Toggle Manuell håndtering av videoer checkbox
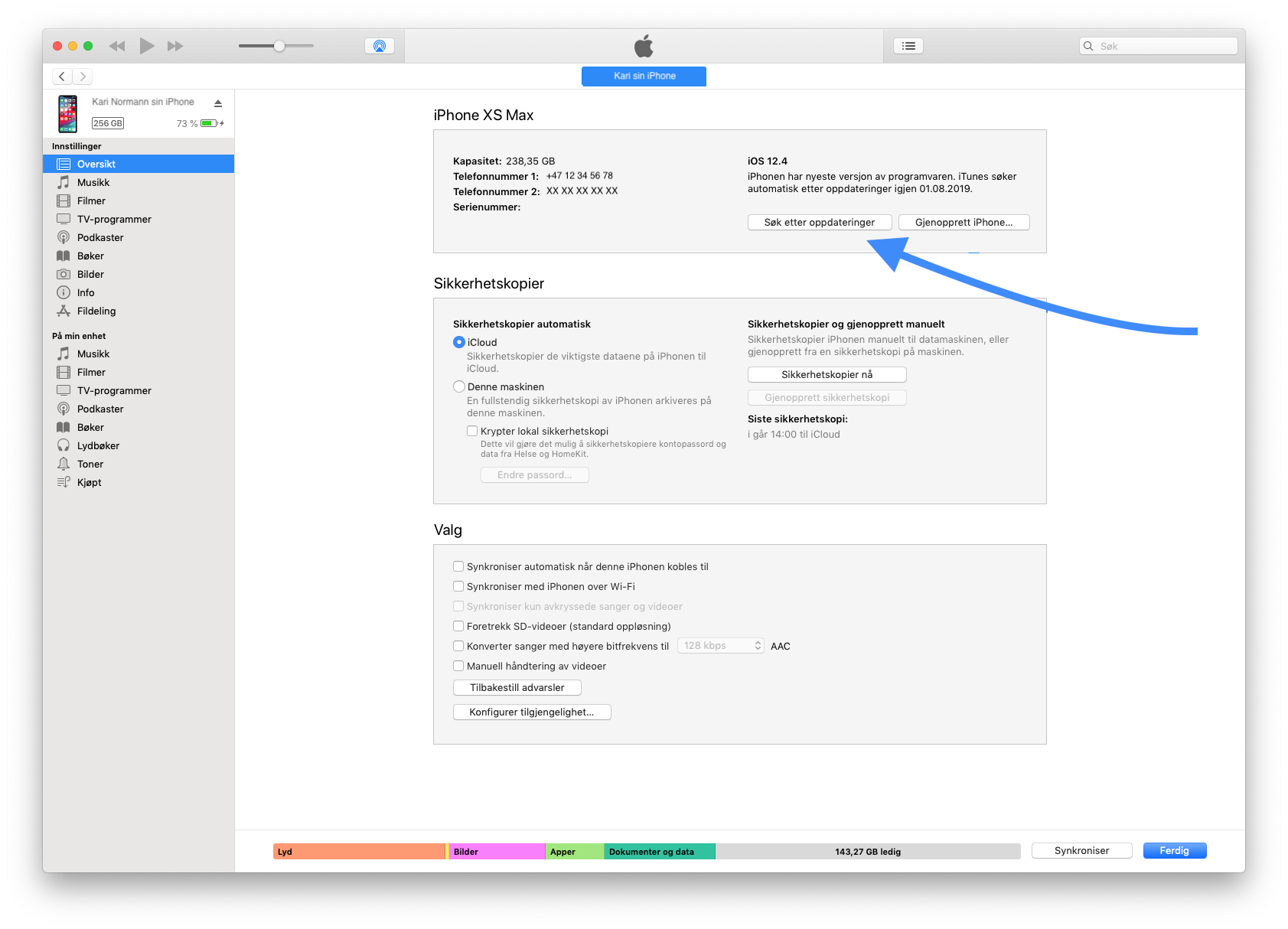This screenshot has height=929, width=1288. [458, 666]
